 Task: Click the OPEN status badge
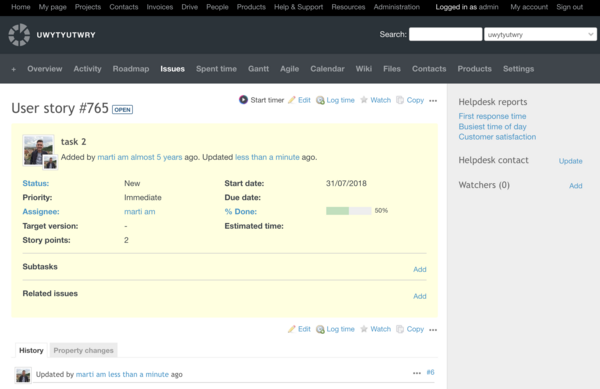pos(122,109)
